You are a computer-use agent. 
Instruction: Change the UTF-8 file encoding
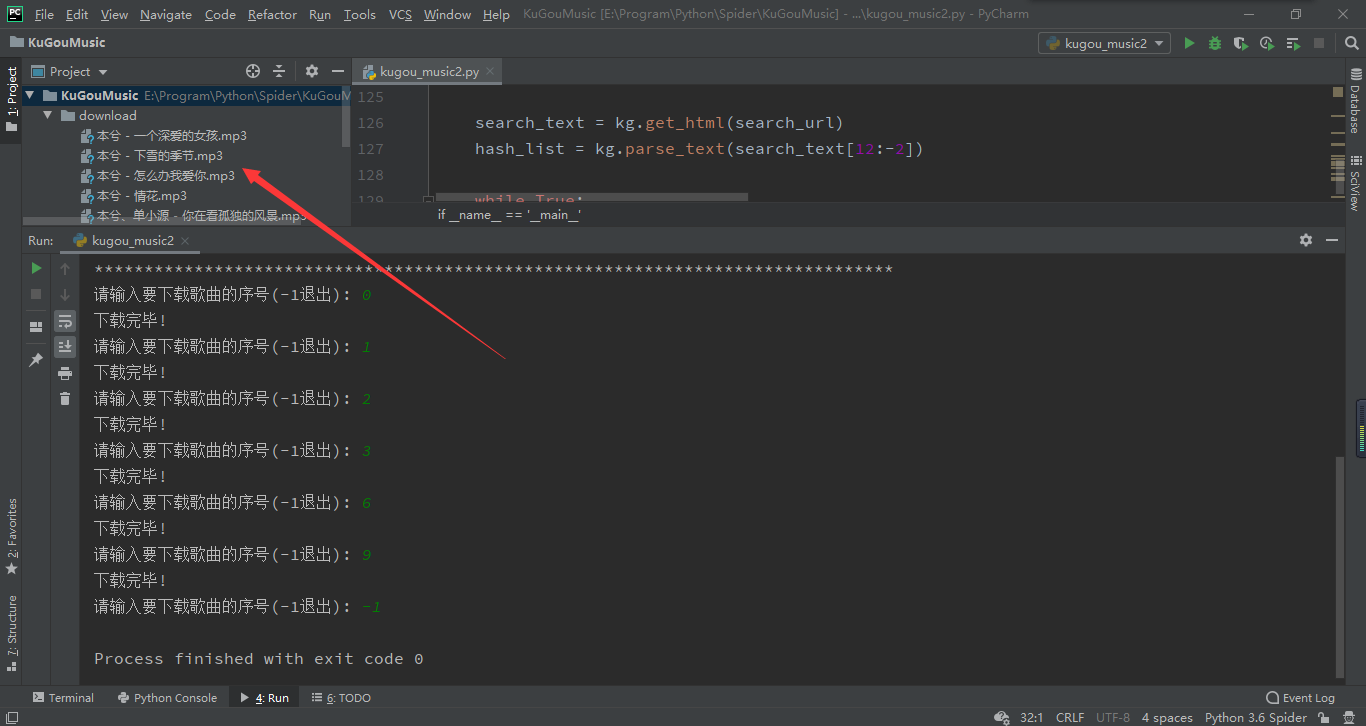(x=1113, y=717)
